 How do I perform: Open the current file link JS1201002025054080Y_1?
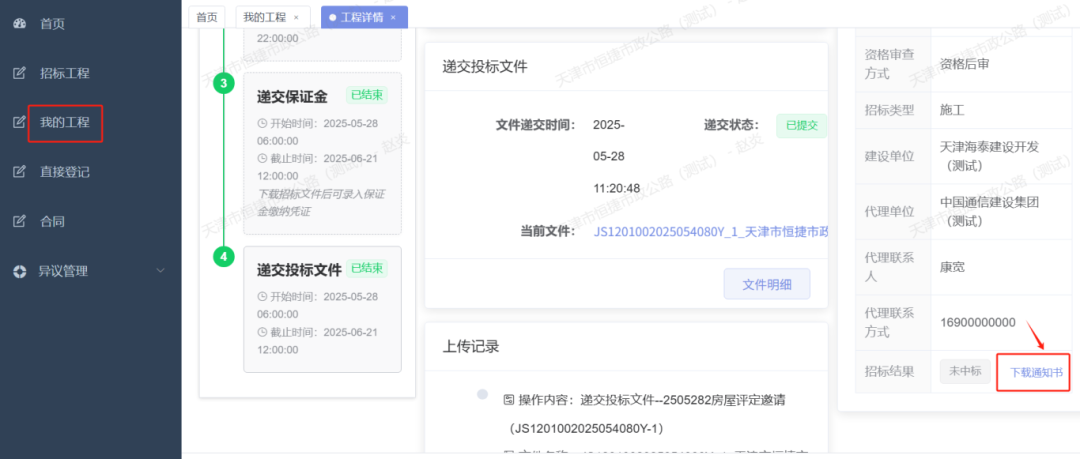pyautogui.click(x=711, y=232)
